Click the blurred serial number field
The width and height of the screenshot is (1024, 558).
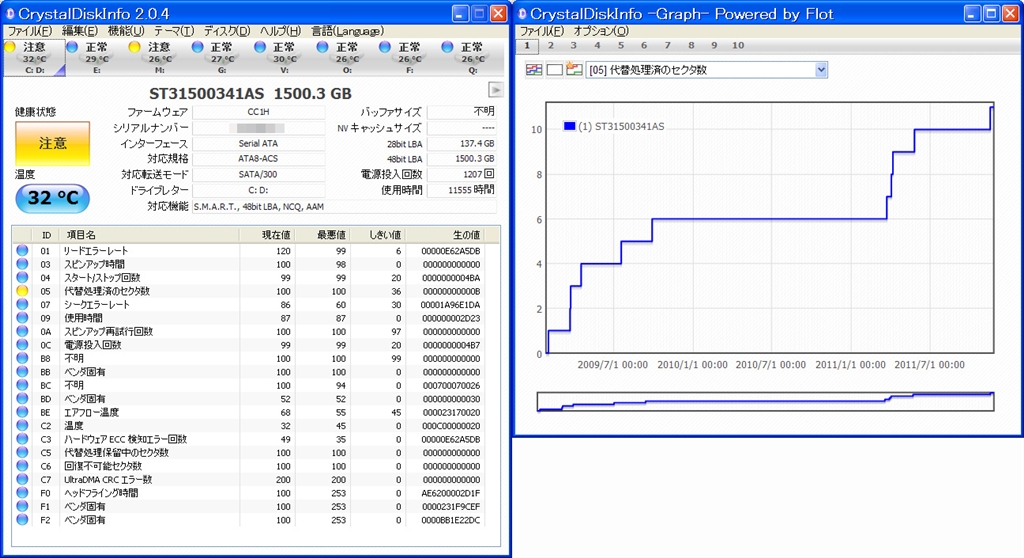(259, 127)
